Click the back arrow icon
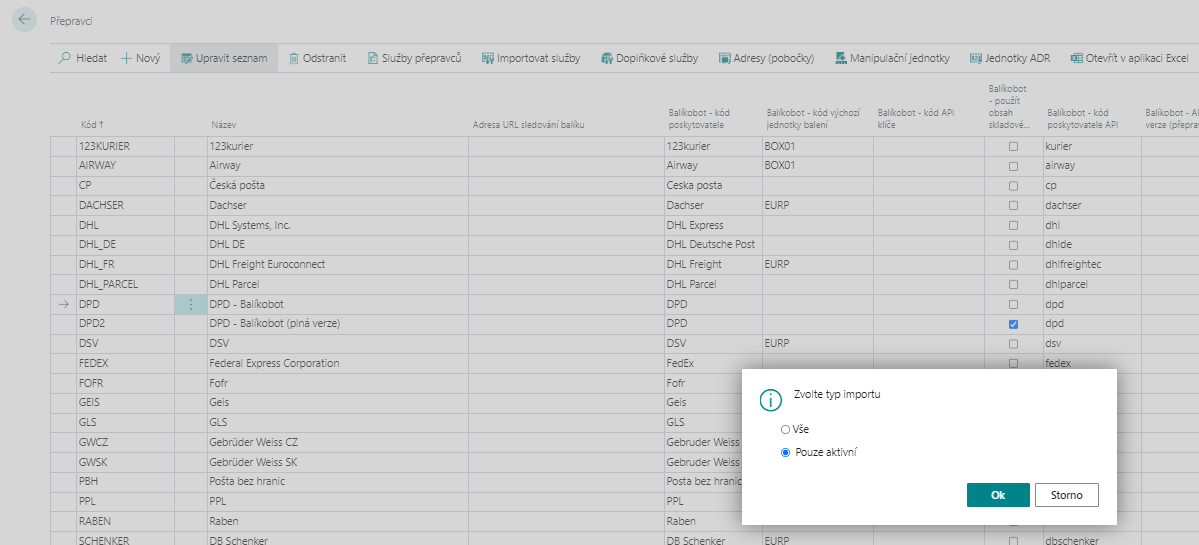Screen dimensions: 1199x545 (25, 20)
